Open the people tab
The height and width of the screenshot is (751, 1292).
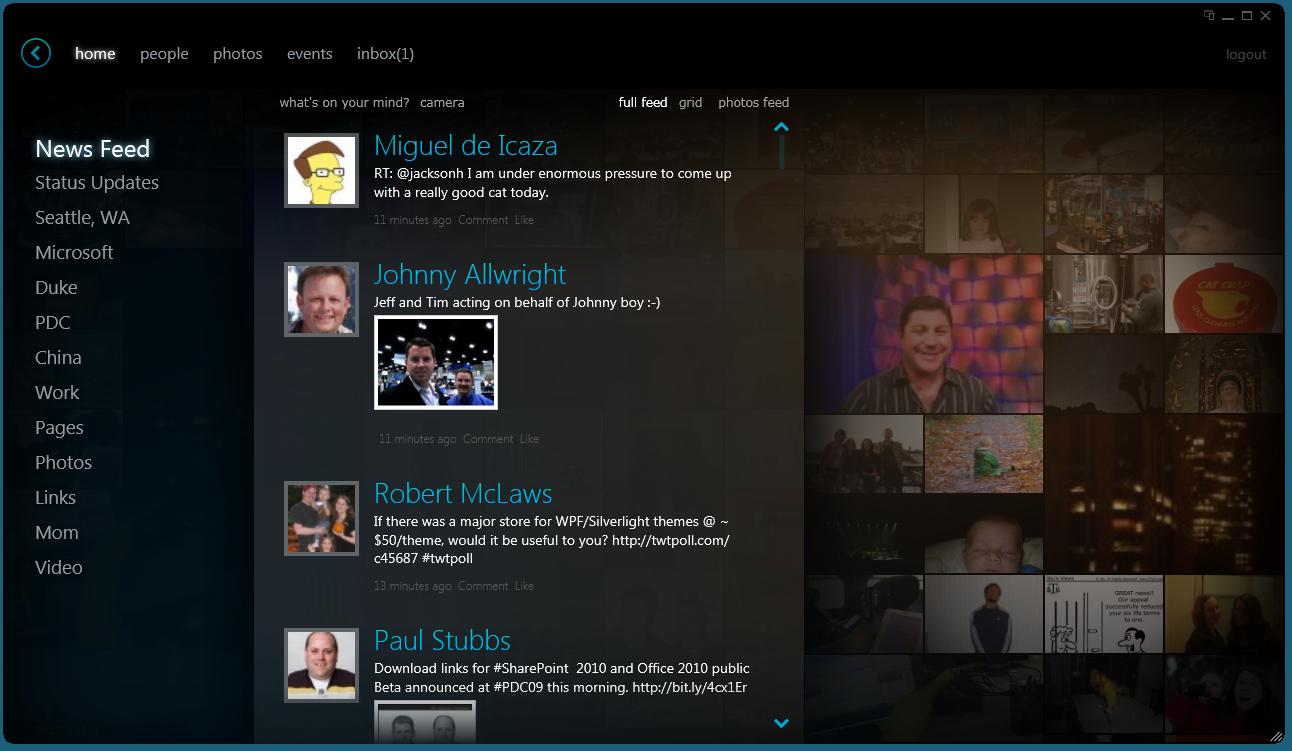[164, 54]
